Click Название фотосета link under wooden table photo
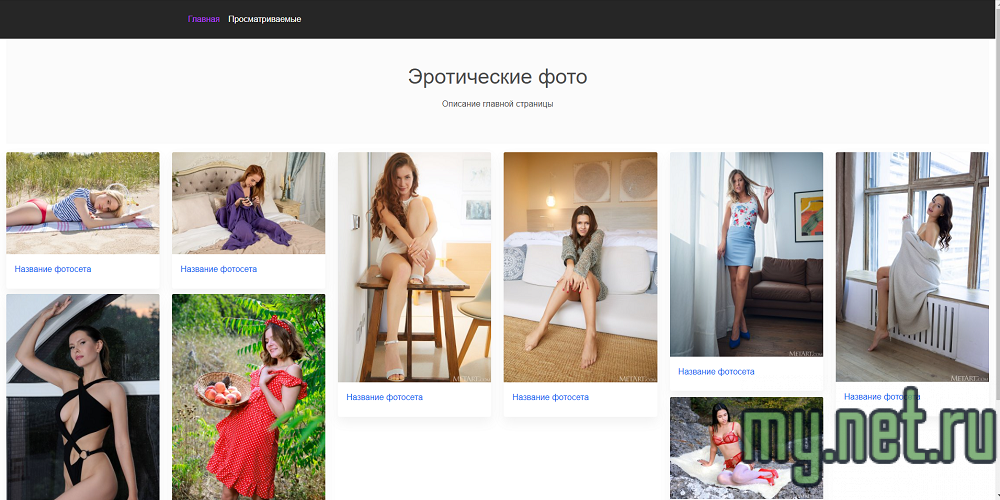The image size is (1000, 500). 384,397
